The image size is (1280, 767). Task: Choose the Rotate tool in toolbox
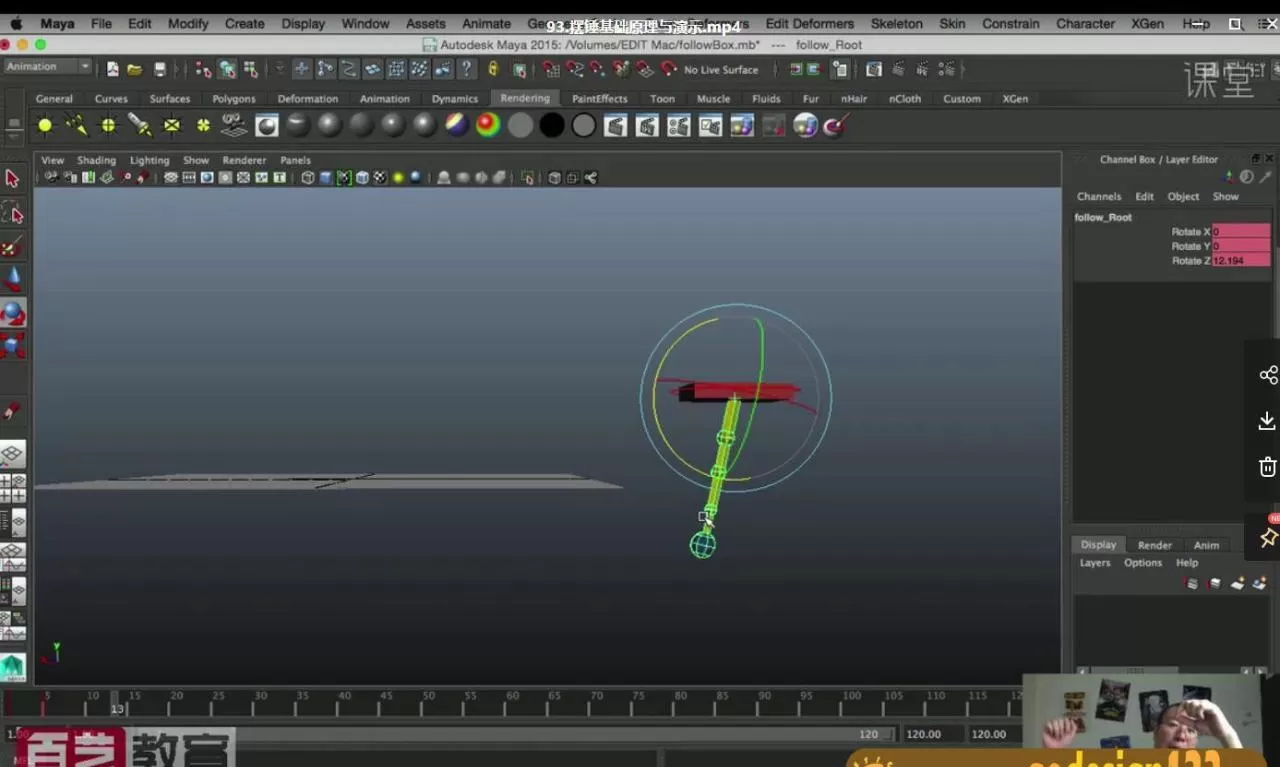pyautogui.click(x=12, y=314)
